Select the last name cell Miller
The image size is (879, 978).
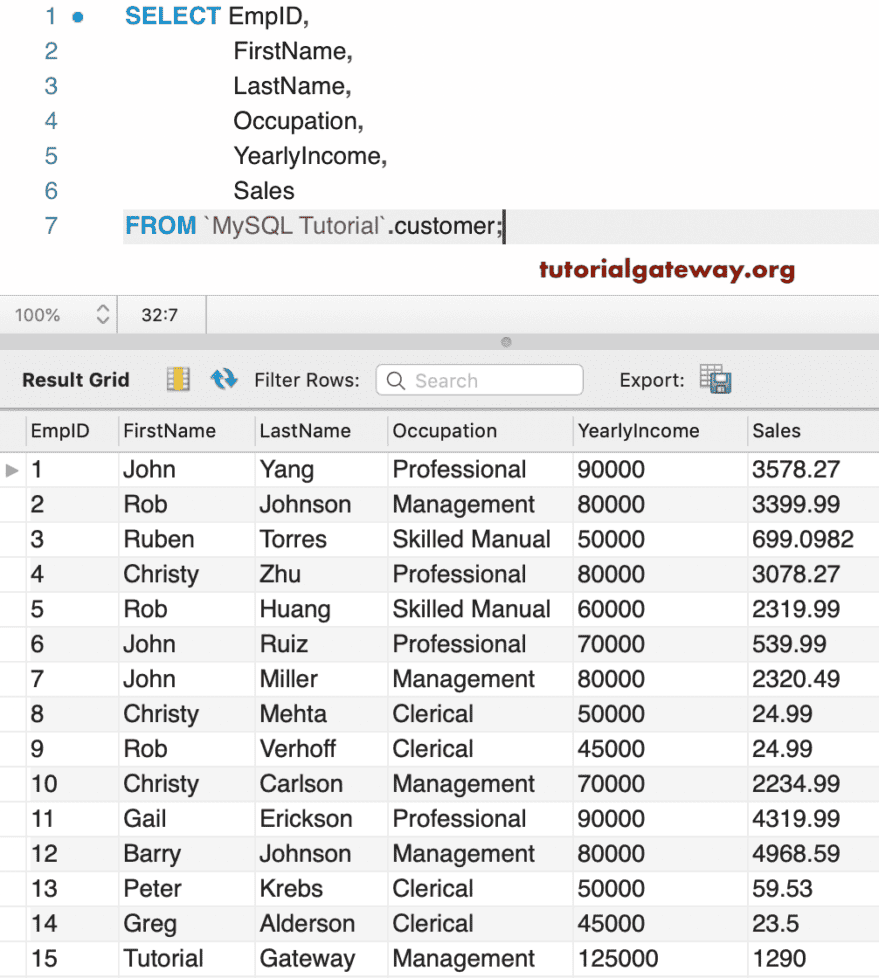click(321, 679)
